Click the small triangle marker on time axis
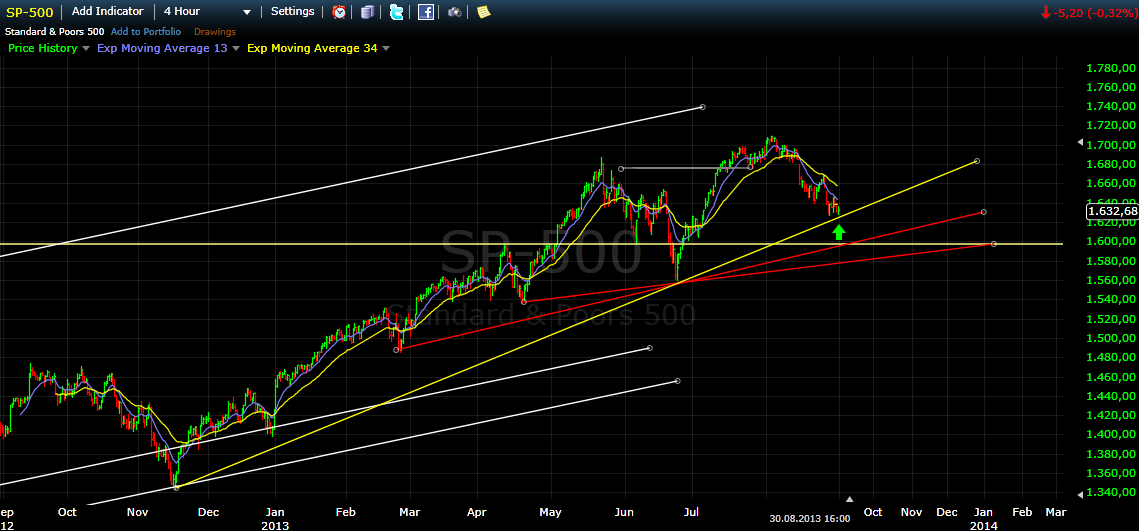The image size is (1139, 531). point(850,498)
